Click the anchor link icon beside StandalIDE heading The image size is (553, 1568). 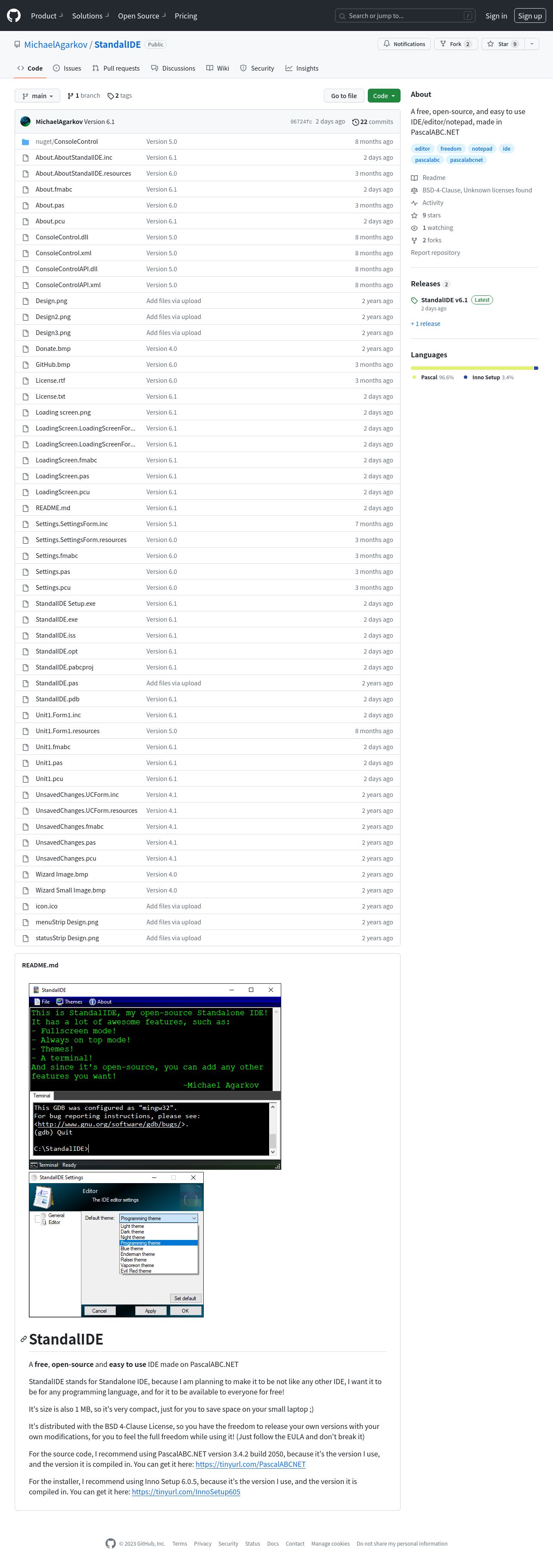coord(24,1339)
